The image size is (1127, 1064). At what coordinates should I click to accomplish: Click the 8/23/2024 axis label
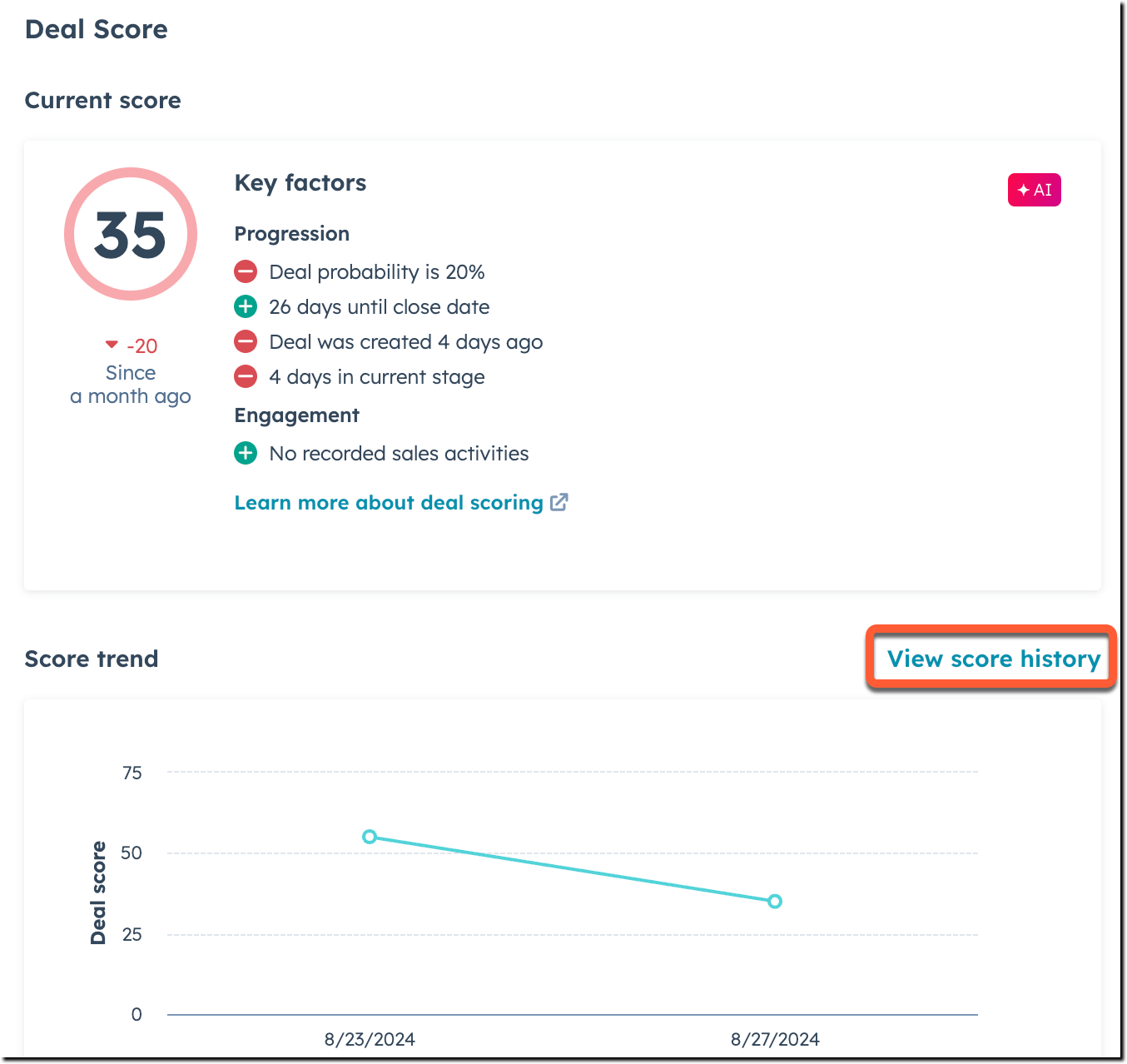(x=370, y=1039)
